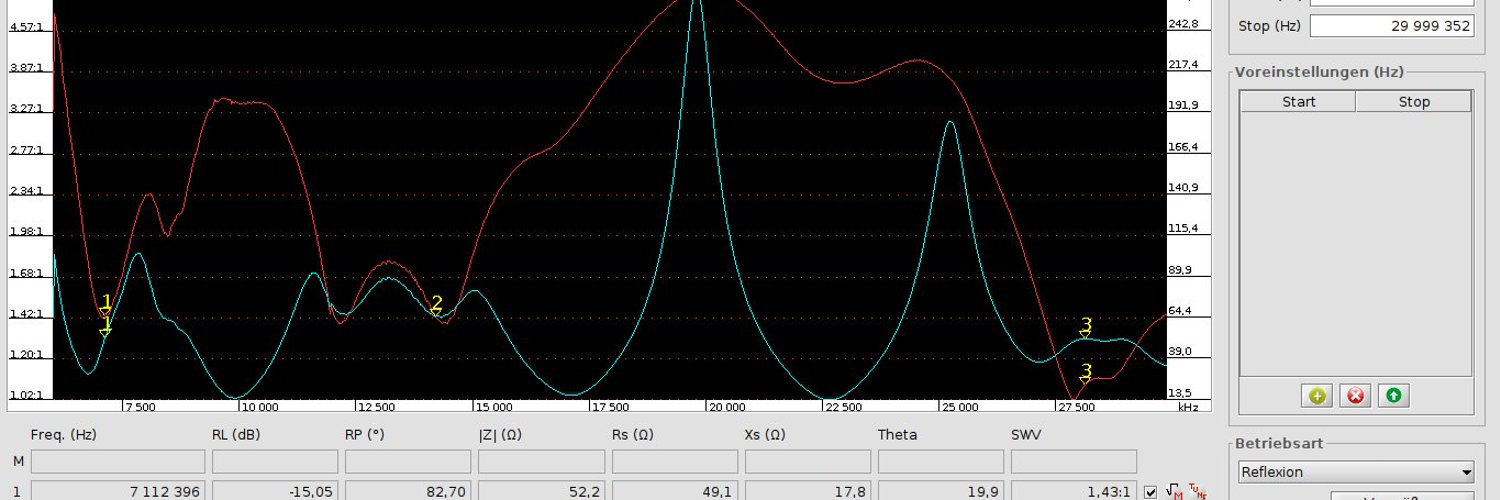This screenshot has width=1500, height=500.
Task: Click the 1.02:1 left scale label
Action: [x=25, y=395]
